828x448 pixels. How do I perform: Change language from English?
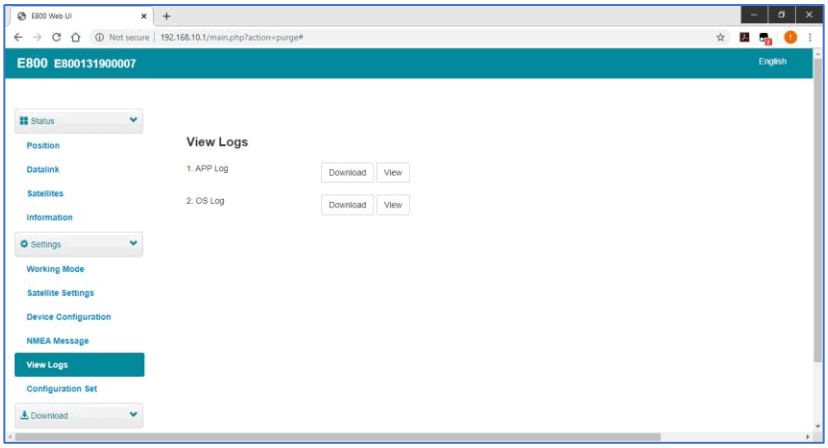coord(772,61)
